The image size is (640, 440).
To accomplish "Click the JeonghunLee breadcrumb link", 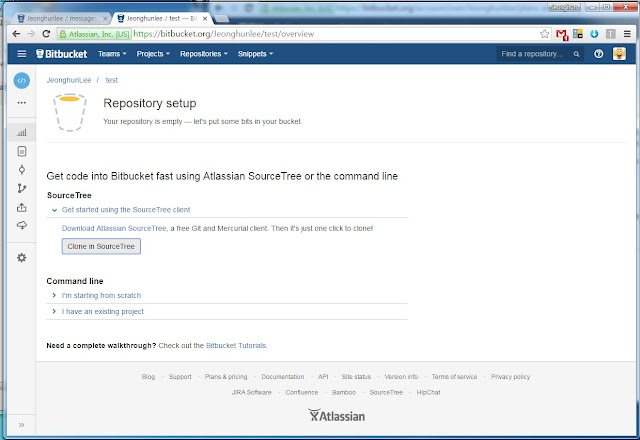I will [69, 80].
